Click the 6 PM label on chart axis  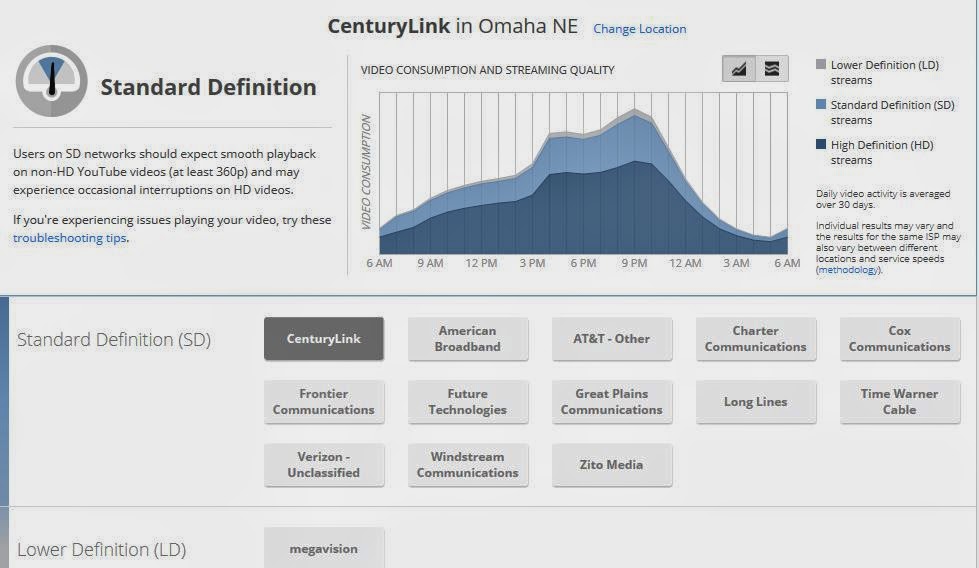583,263
